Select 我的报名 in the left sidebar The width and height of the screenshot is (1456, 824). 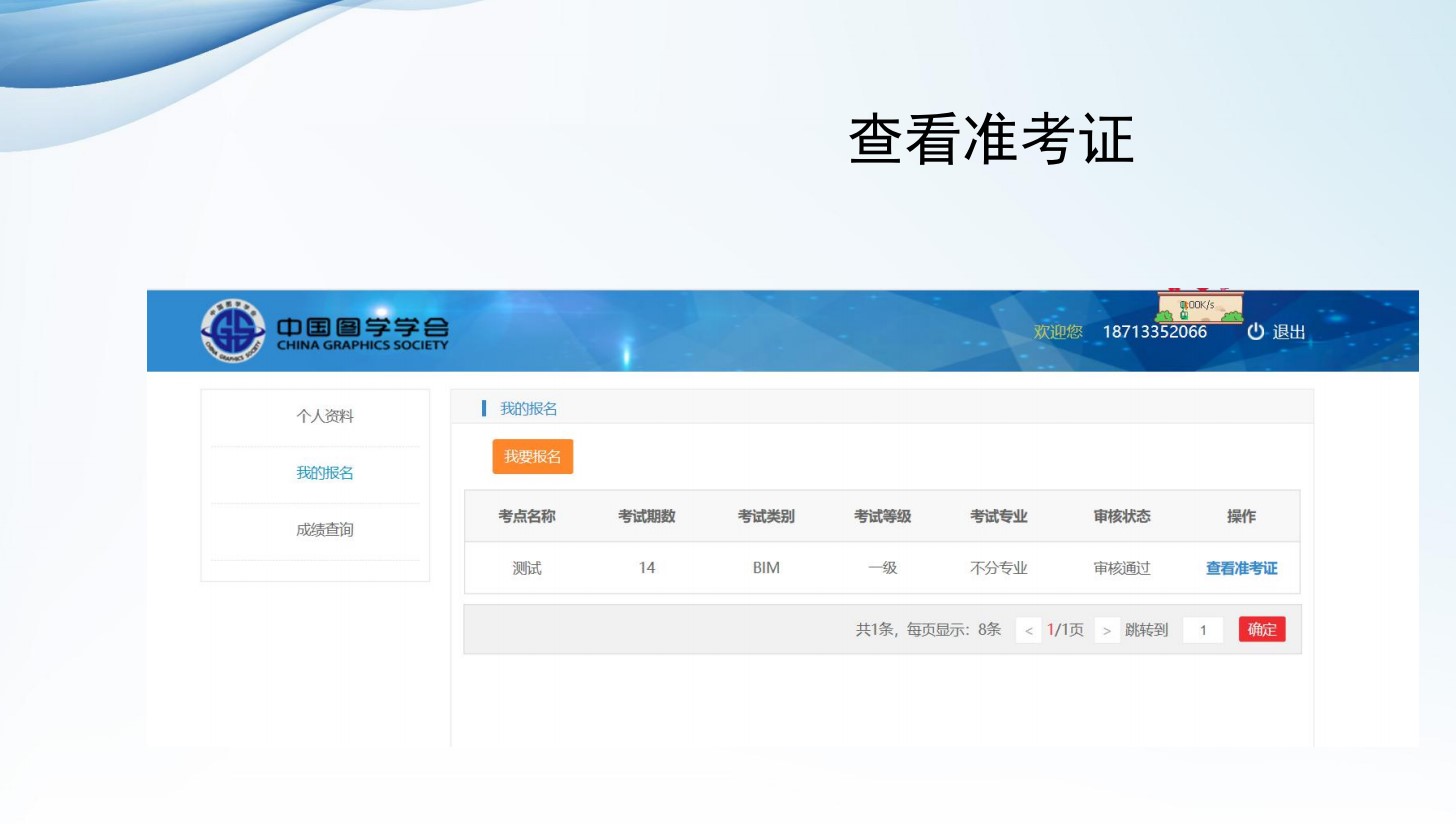click(324, 473)
